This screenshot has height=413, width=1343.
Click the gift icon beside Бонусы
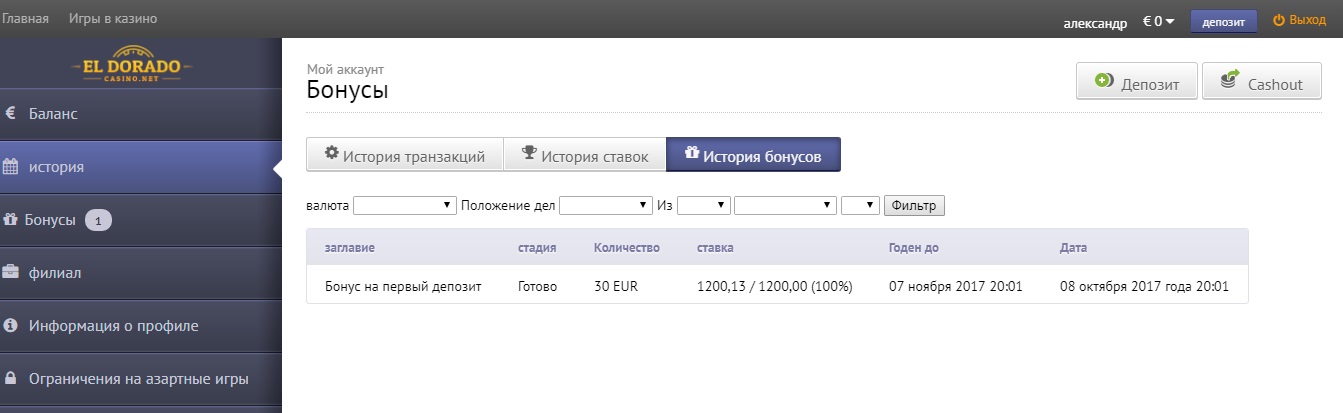pyautogui.click(x=10, y=220)
